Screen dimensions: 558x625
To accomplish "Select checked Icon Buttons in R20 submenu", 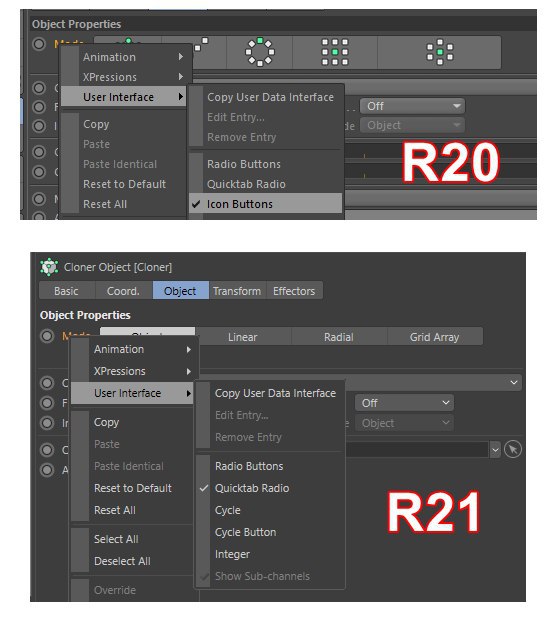I will pyautogui.click(x=266, y=204).
